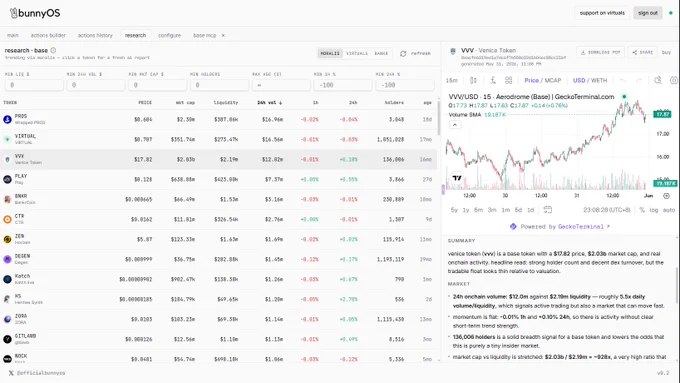Click the MIN LIQ $ input field
The image size is (680, 383).
pos(34,85)
